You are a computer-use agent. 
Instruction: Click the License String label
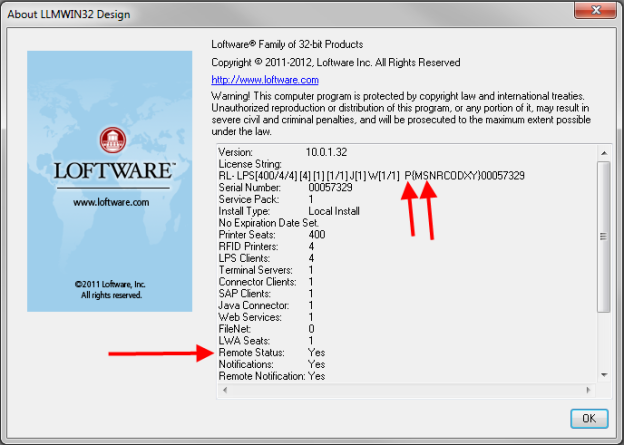pos(250,164)
